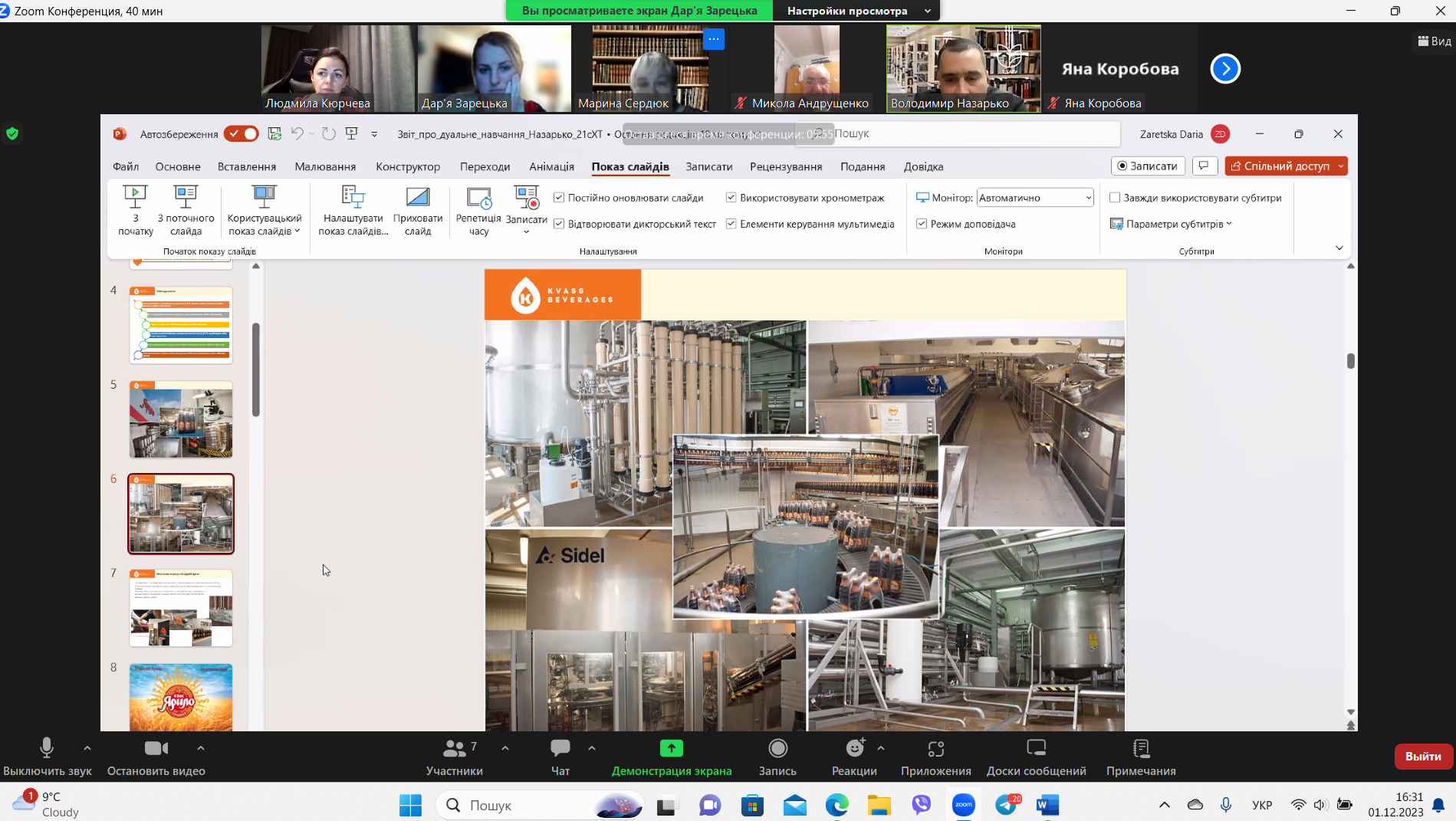1456x821 pixels.
Task: Enable 'Завжди використовувати субтитри' checkbox
Action: pos(1116,198)
